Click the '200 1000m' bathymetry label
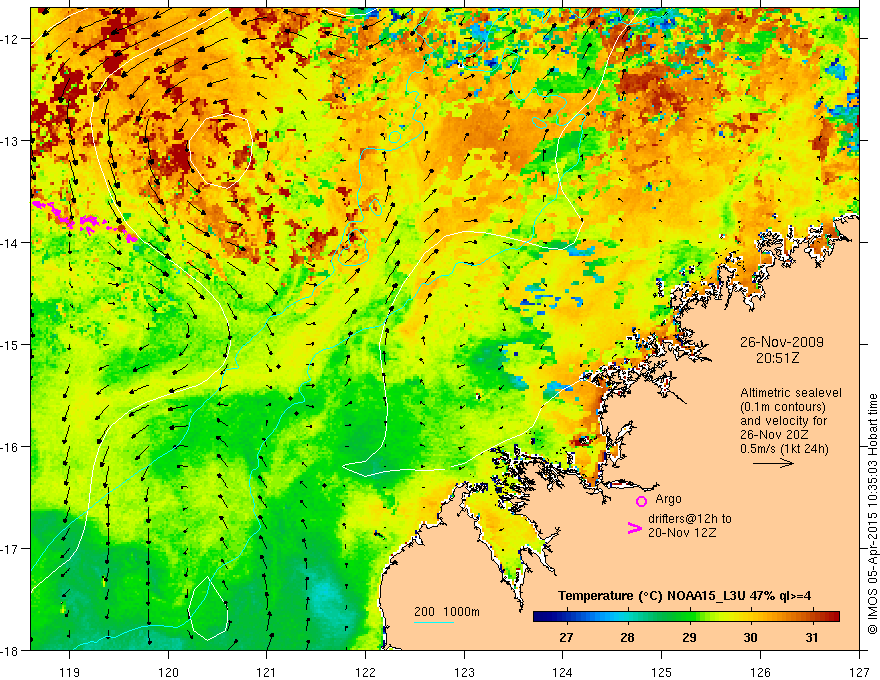This screenshot has width=880, height=680. (x=447, y=612)
